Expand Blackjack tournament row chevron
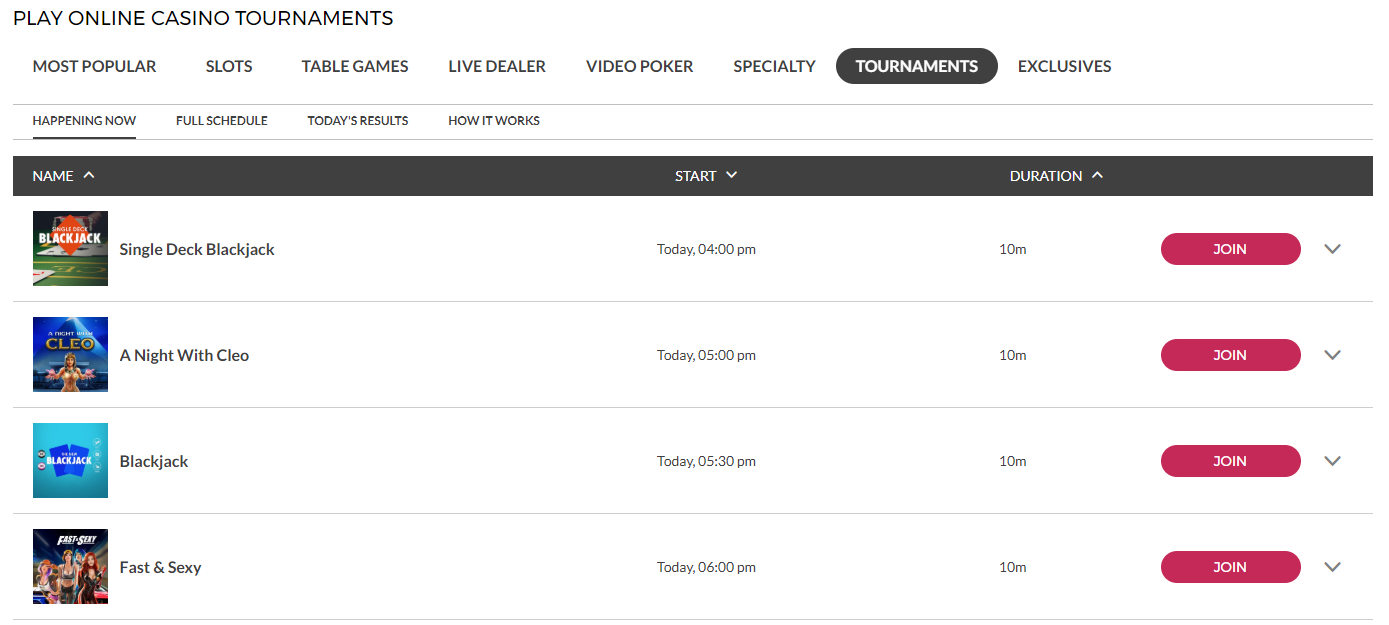The height and width of the screenshot is (625, 1389). click(1332, 461)
